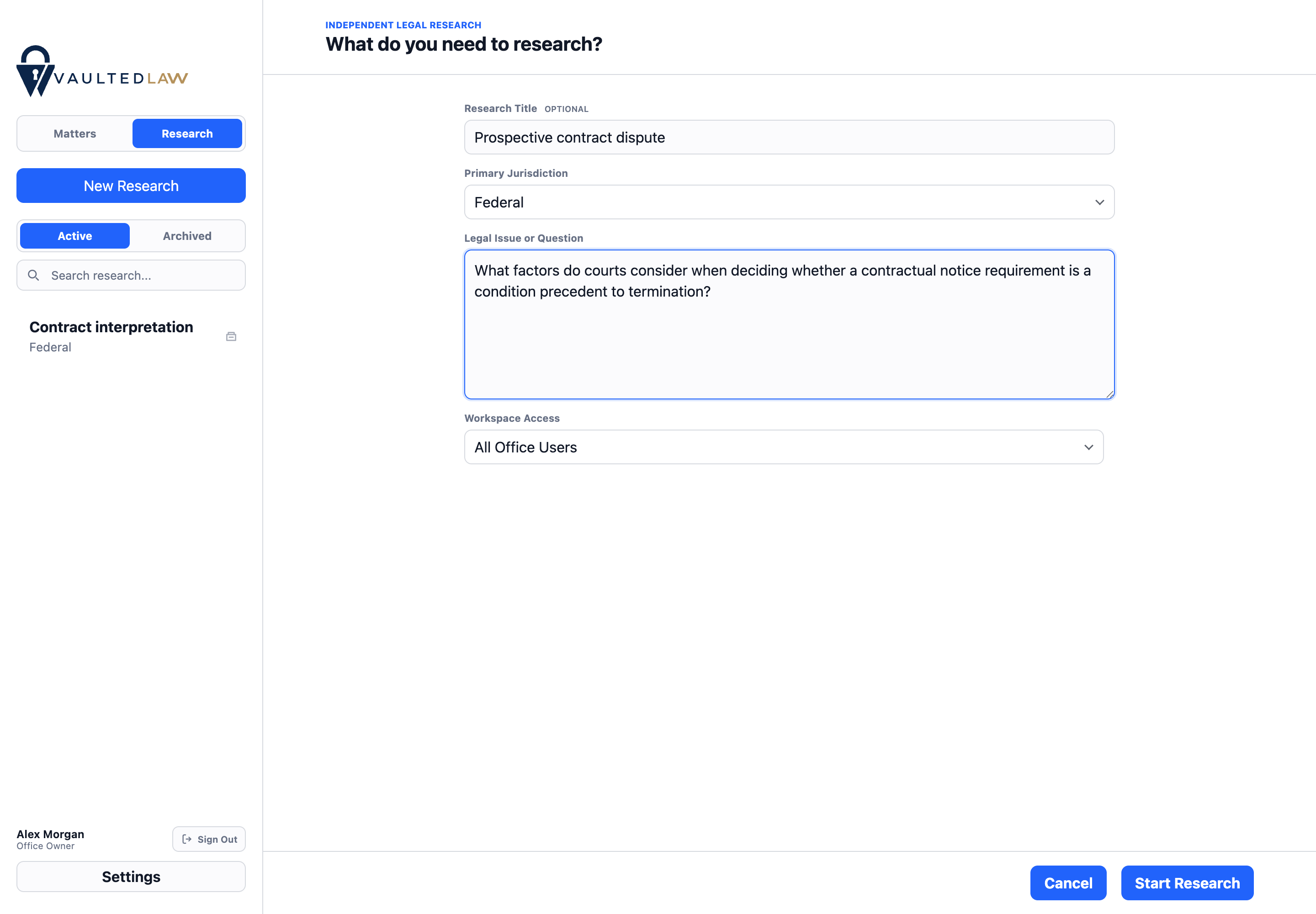Switch to the Matters tab

click(75, 133)
